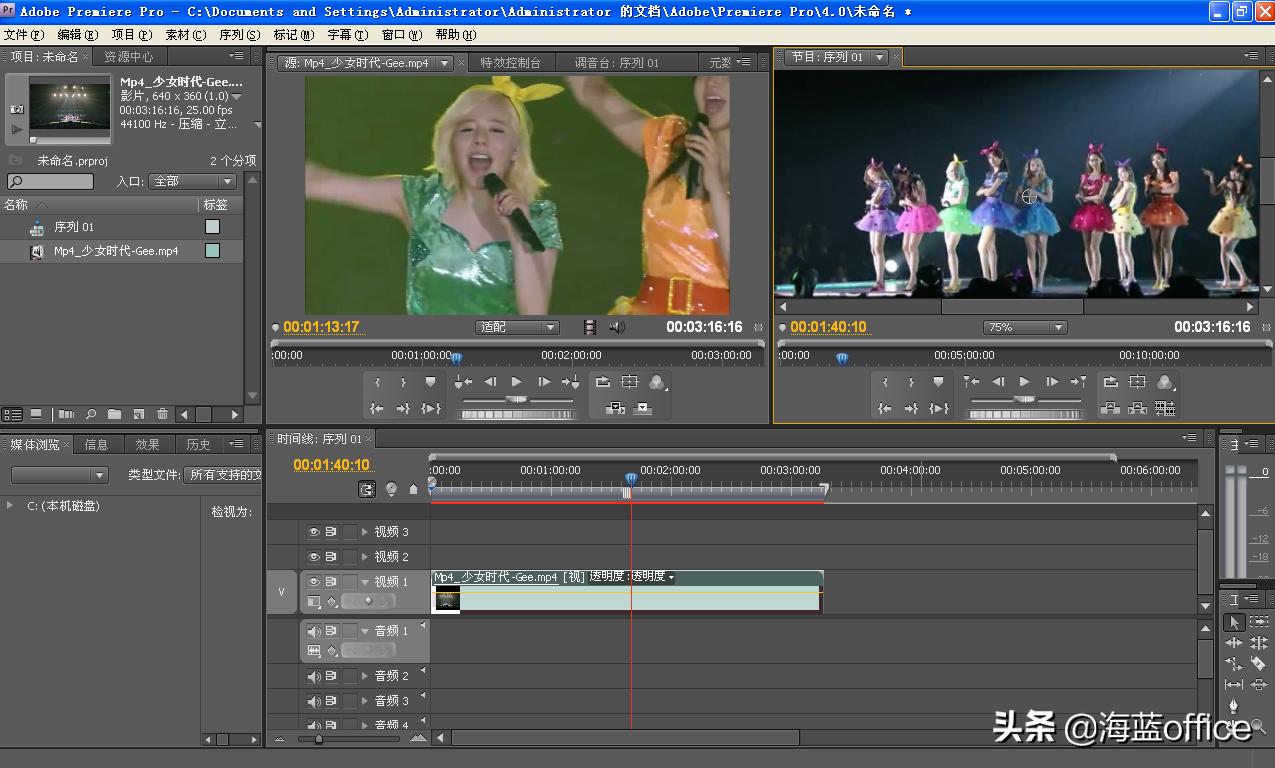Step forward one frame in program monitor
Viewport: 1275px width, 768px height.
click(1051, 382)
